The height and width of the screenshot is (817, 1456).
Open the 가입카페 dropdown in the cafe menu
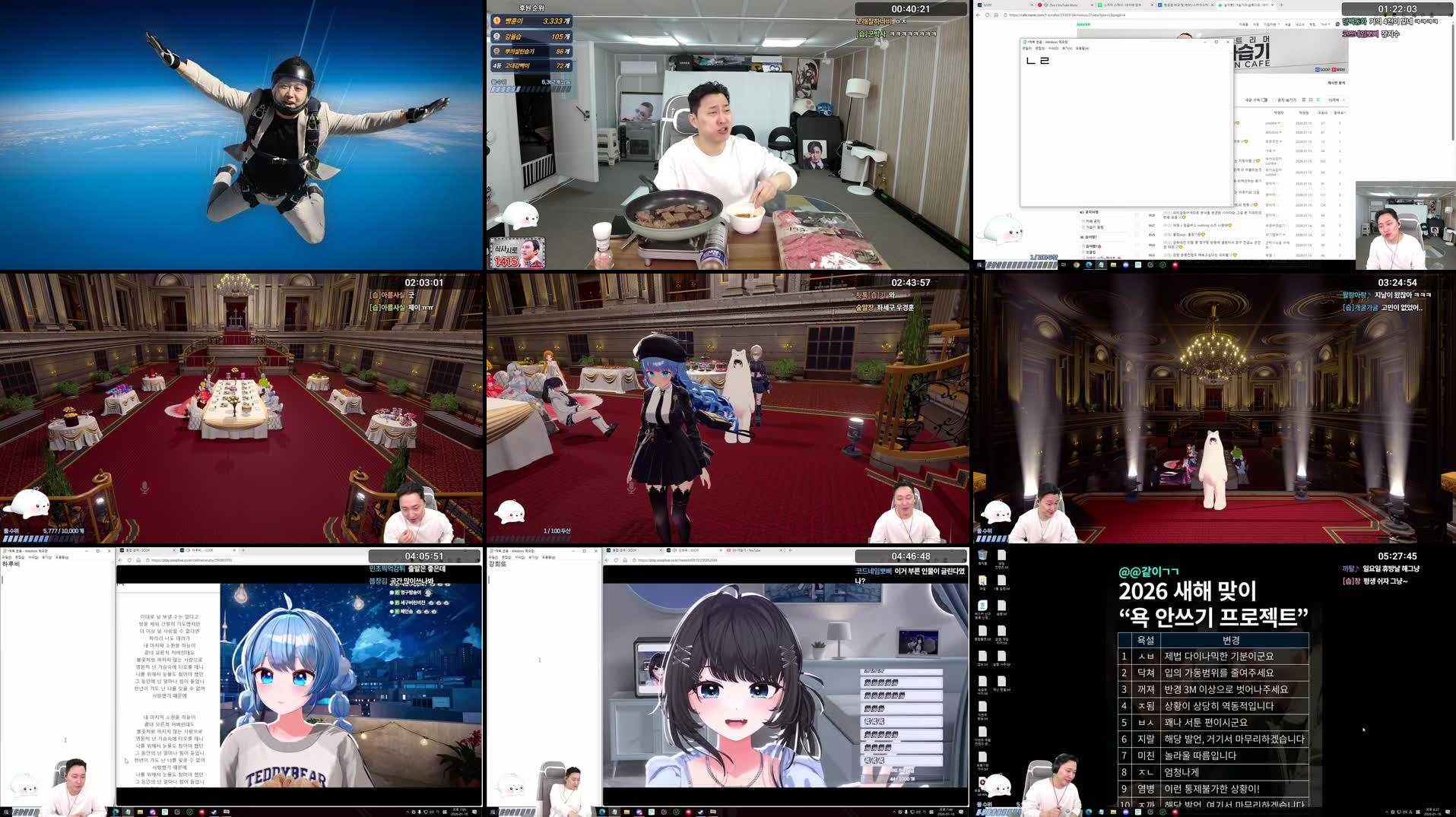pos(1271,24)
